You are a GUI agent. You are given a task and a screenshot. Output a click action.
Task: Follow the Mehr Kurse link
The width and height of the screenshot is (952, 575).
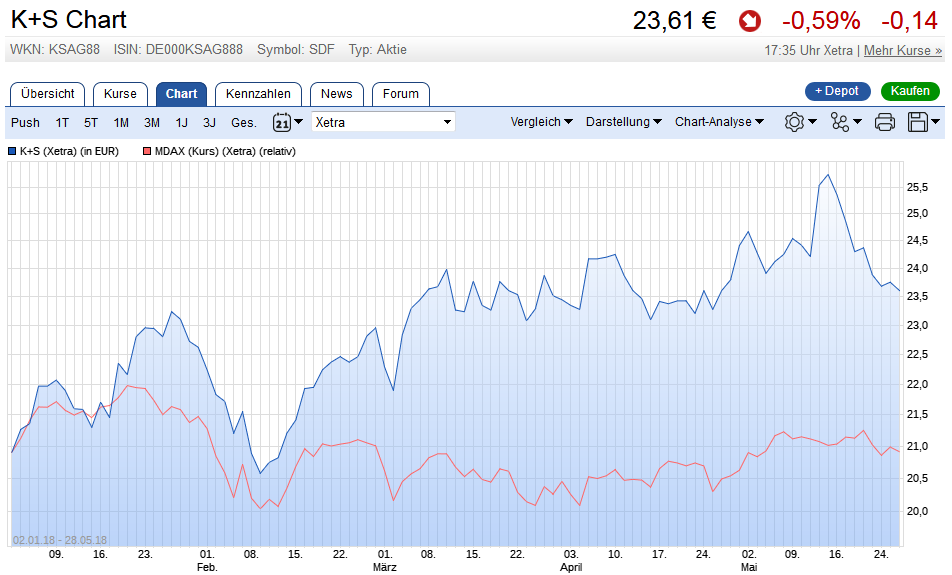[902, 50]
